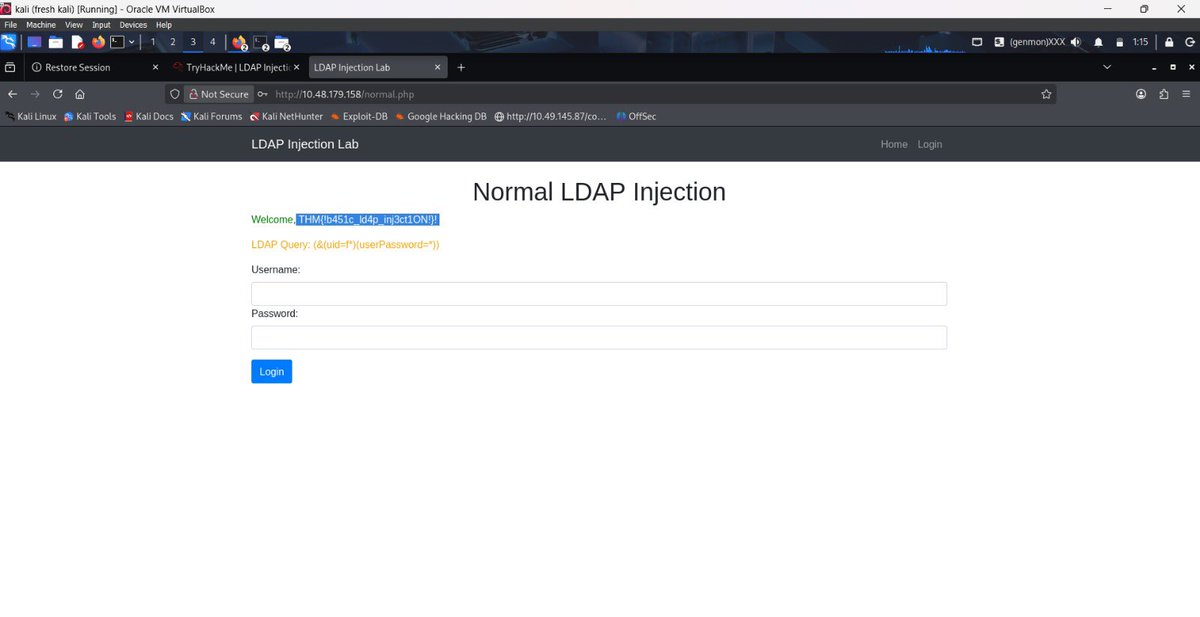Open the Firefox View icon left of tabs
This screenshot has width=1200, height=617.
10,67
